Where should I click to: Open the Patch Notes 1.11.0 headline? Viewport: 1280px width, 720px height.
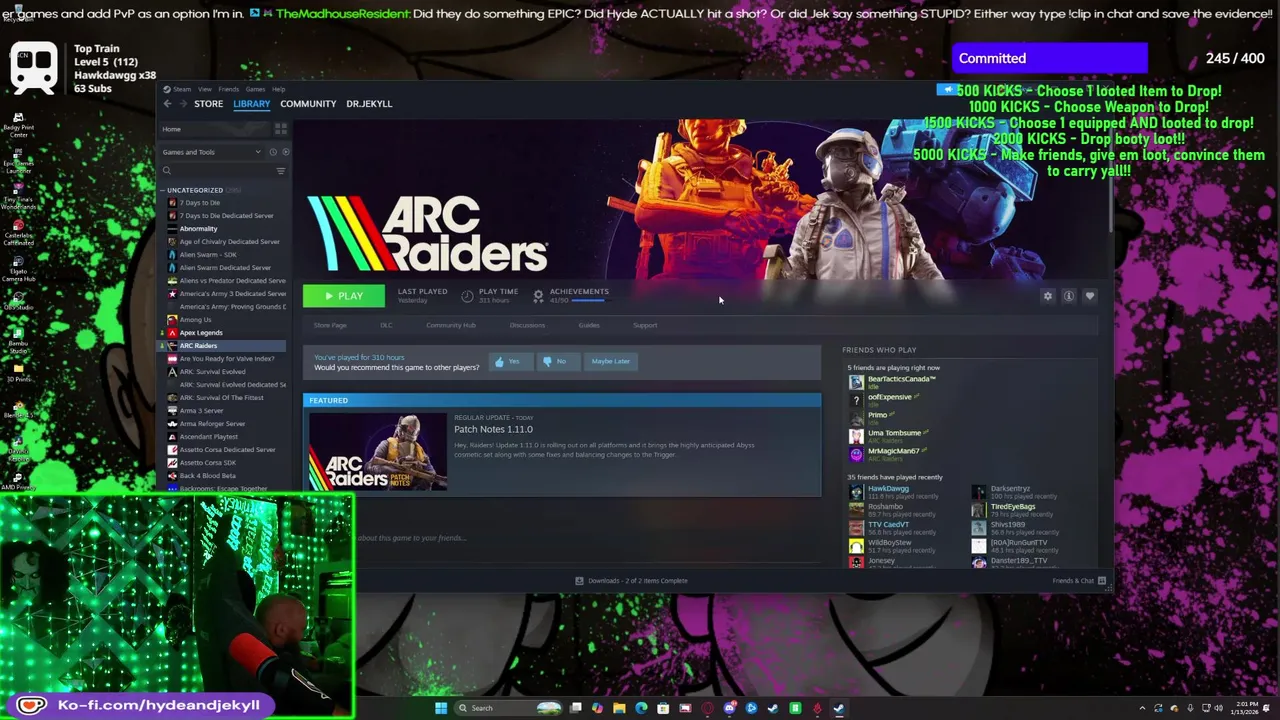[x=493, y=429]
